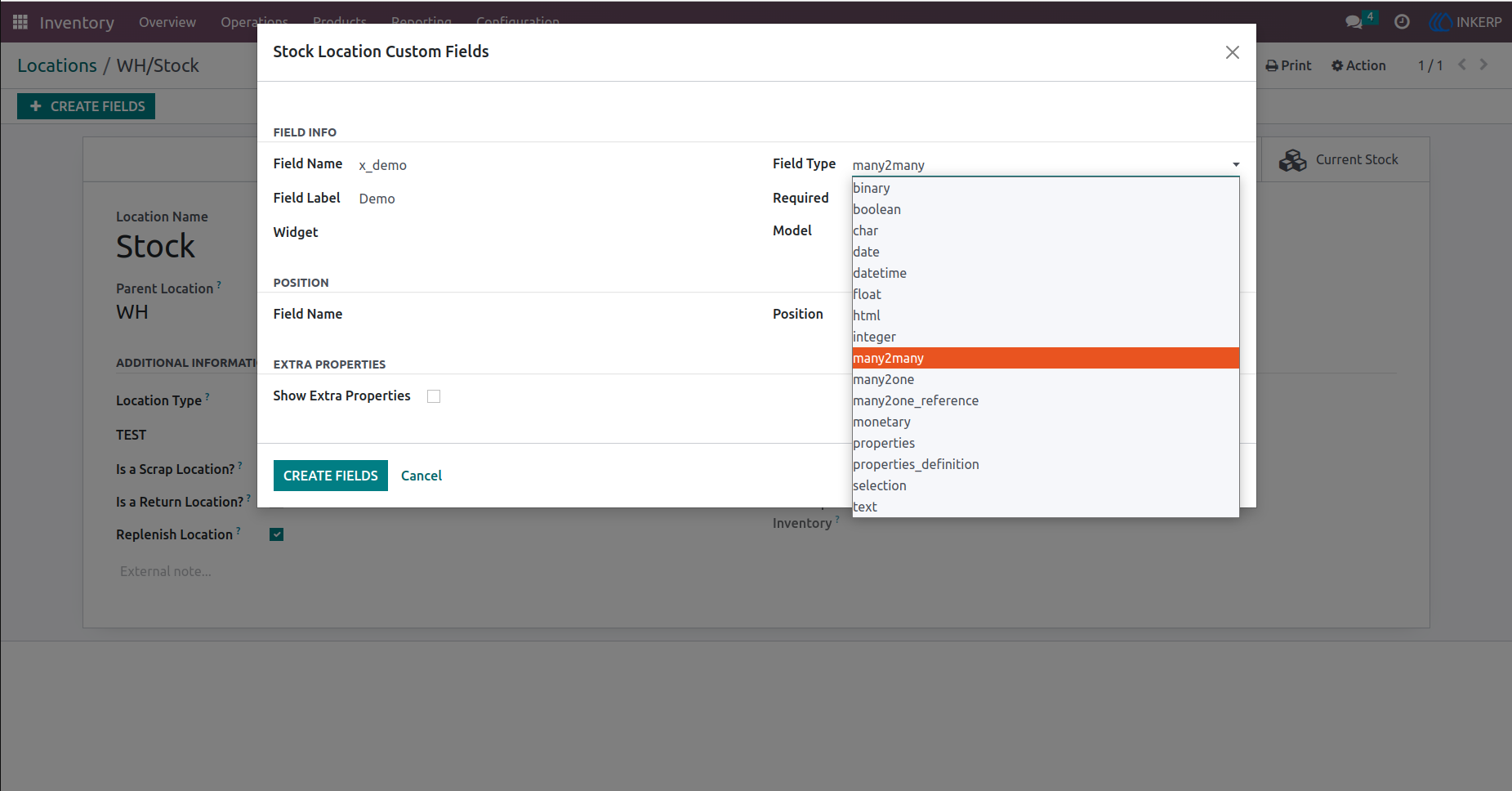Open the apps grid menu icon

pos(20,22)
